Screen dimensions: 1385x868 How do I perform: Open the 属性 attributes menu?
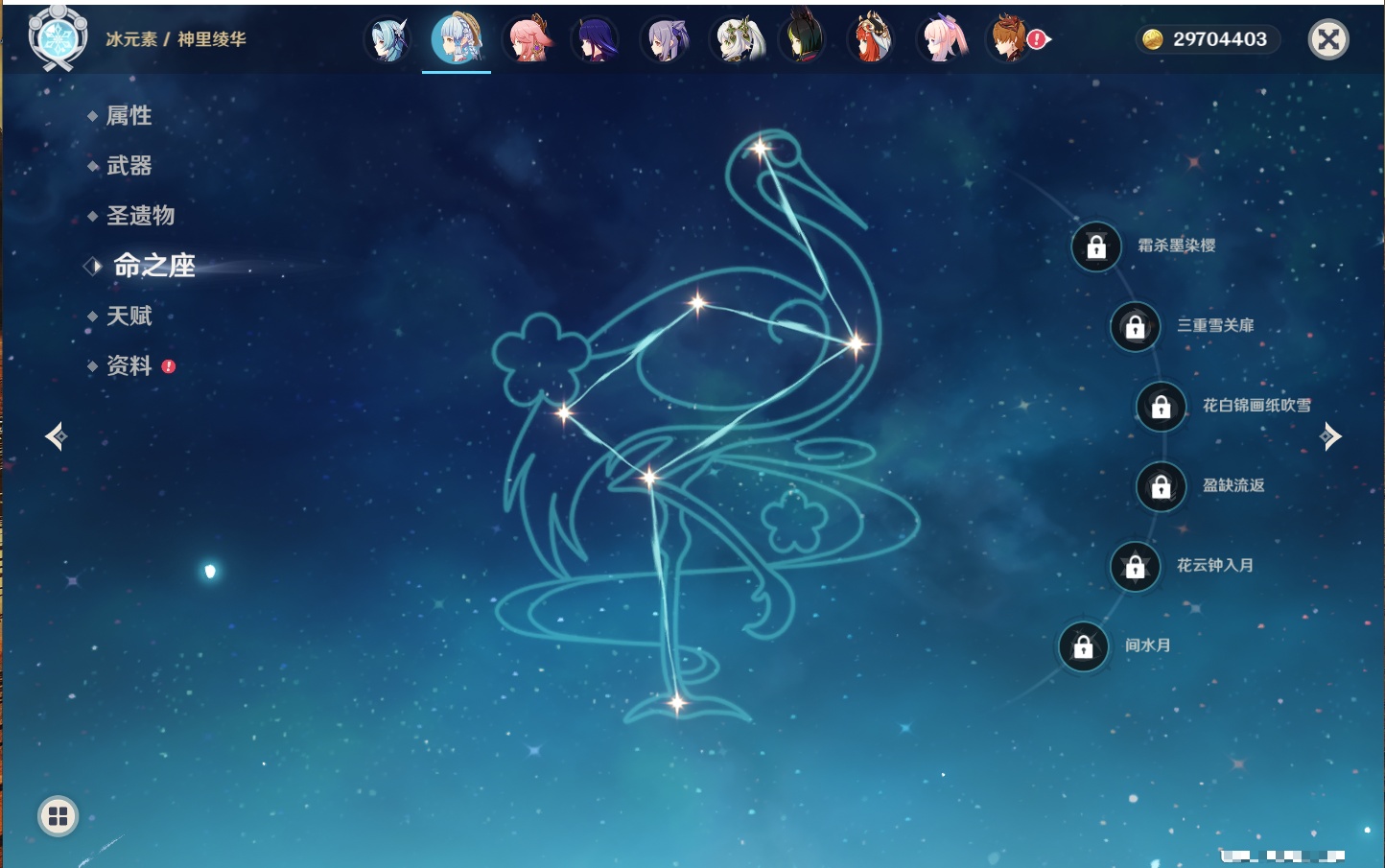[x=129, y=116]
